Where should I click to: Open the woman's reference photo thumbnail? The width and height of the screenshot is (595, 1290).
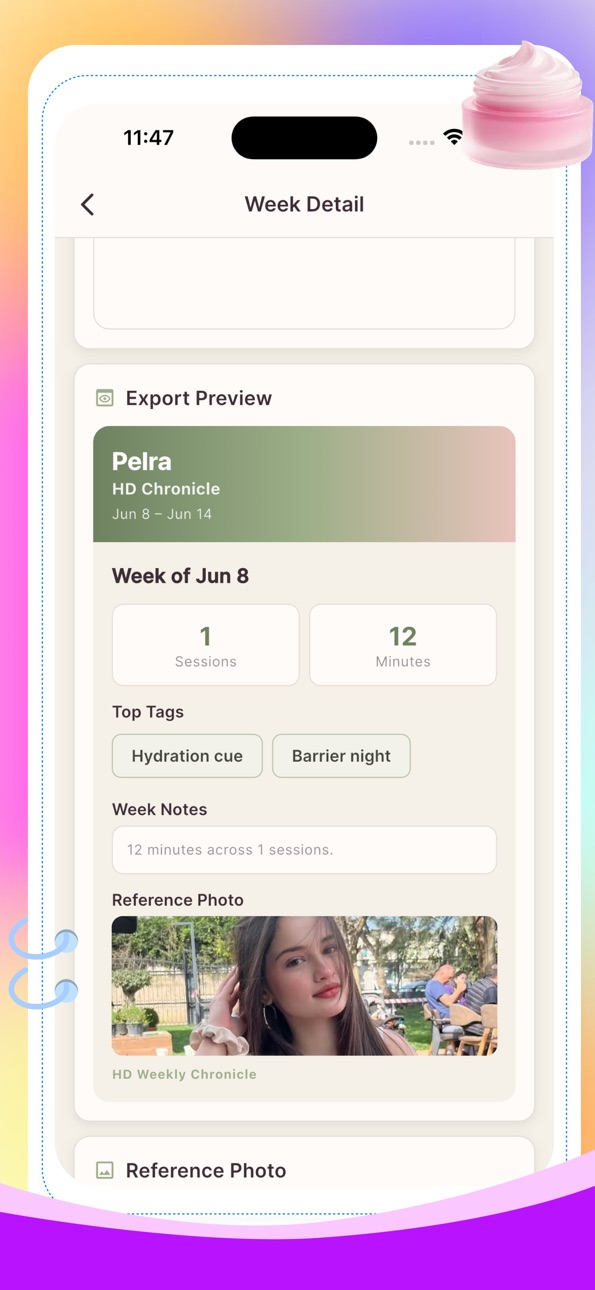(x=304, y=986)
